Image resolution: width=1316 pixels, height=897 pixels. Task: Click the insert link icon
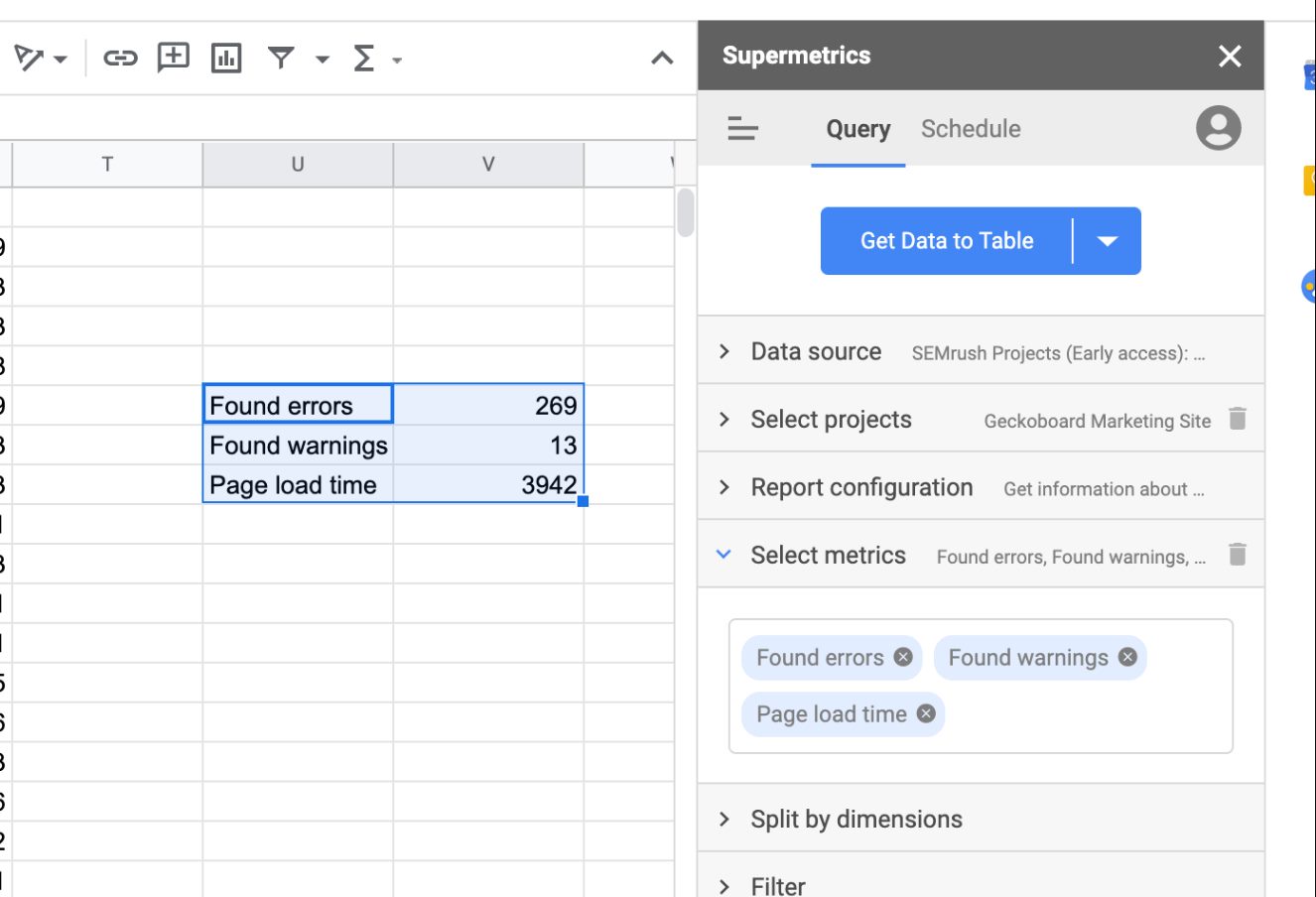(x=120, y=59)
